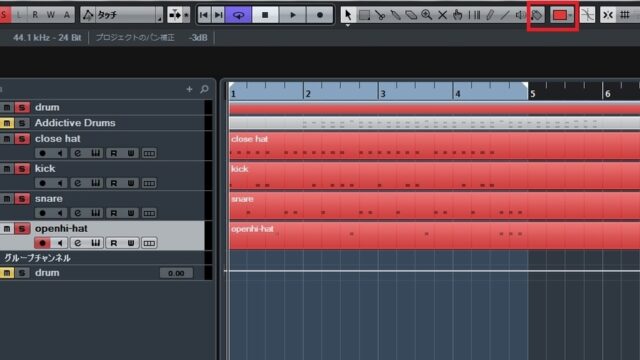Toggle Snap to Zero Crossing
Viewport: 640px width, 360px height.
[587, 15]
